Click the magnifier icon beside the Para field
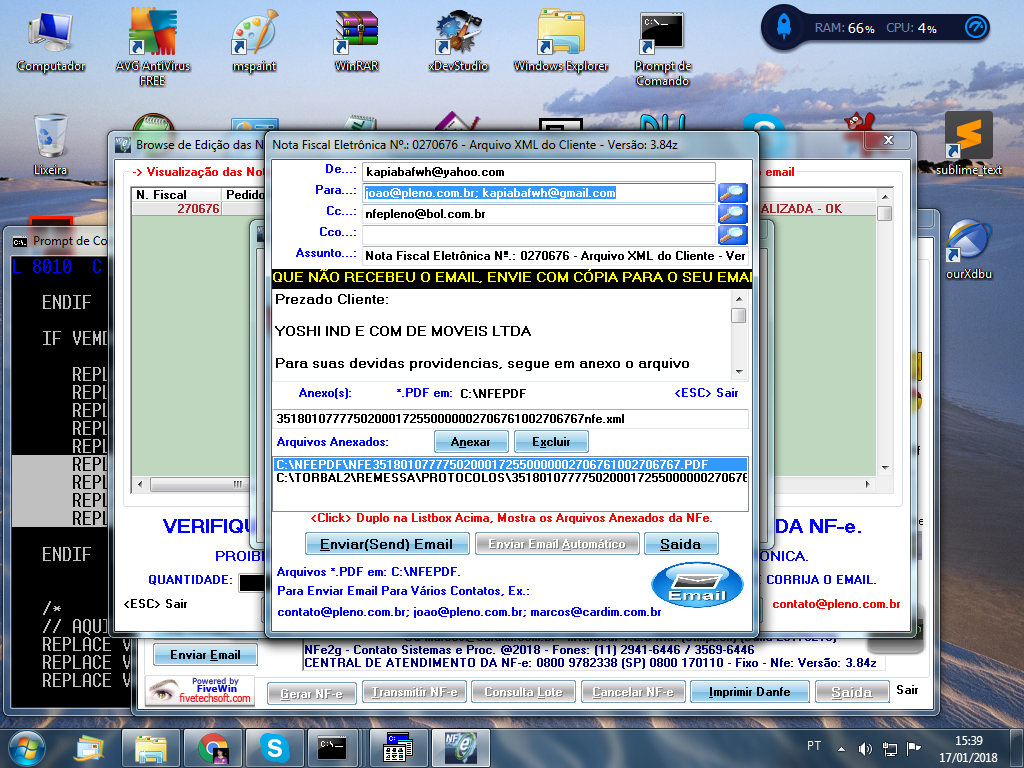Image resolution: width=1024 pixels, height=768 pixels. click(x=732, y=193)
